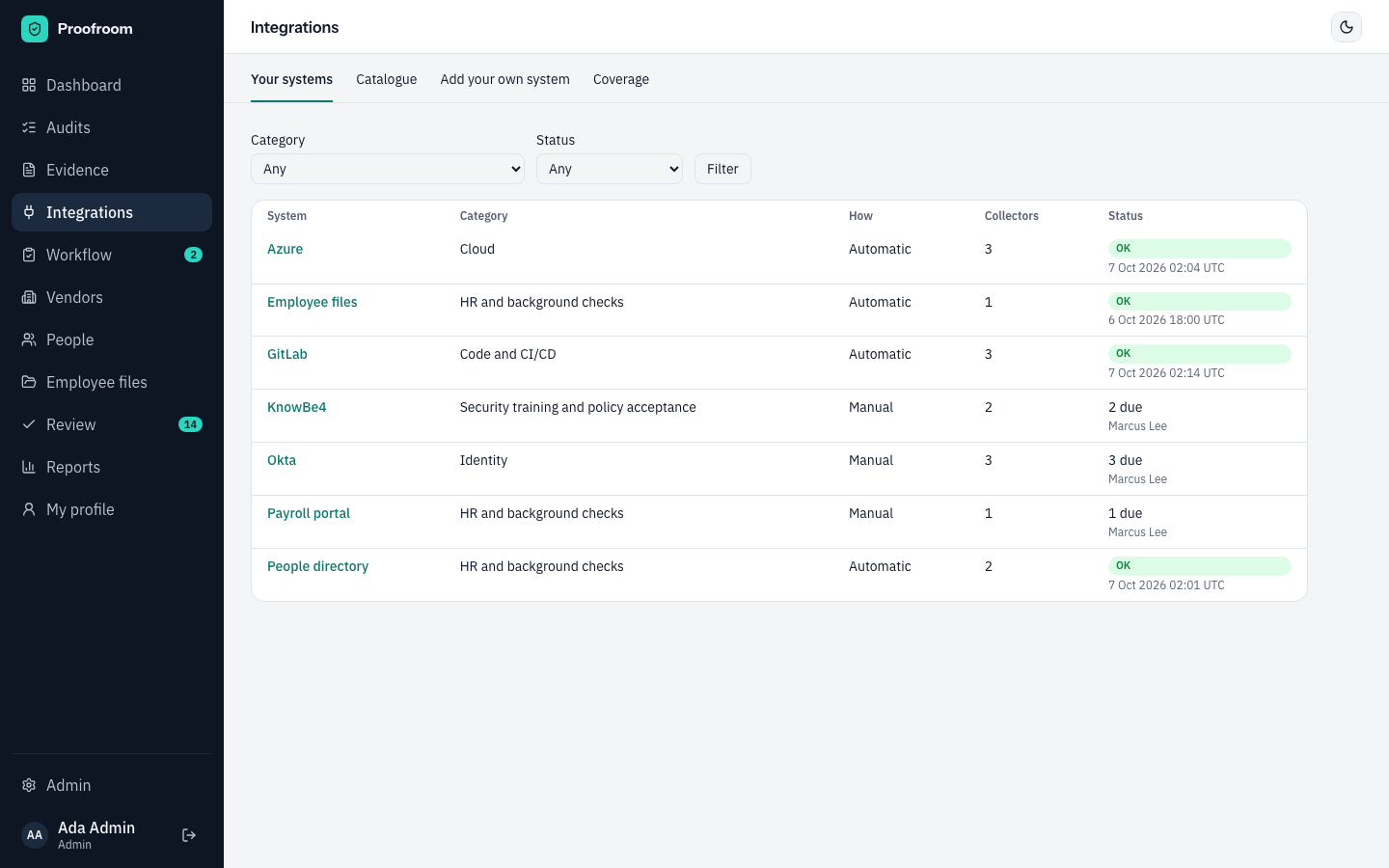
Task: Click the Audits checklist icon
Action: tap(29, 127)
